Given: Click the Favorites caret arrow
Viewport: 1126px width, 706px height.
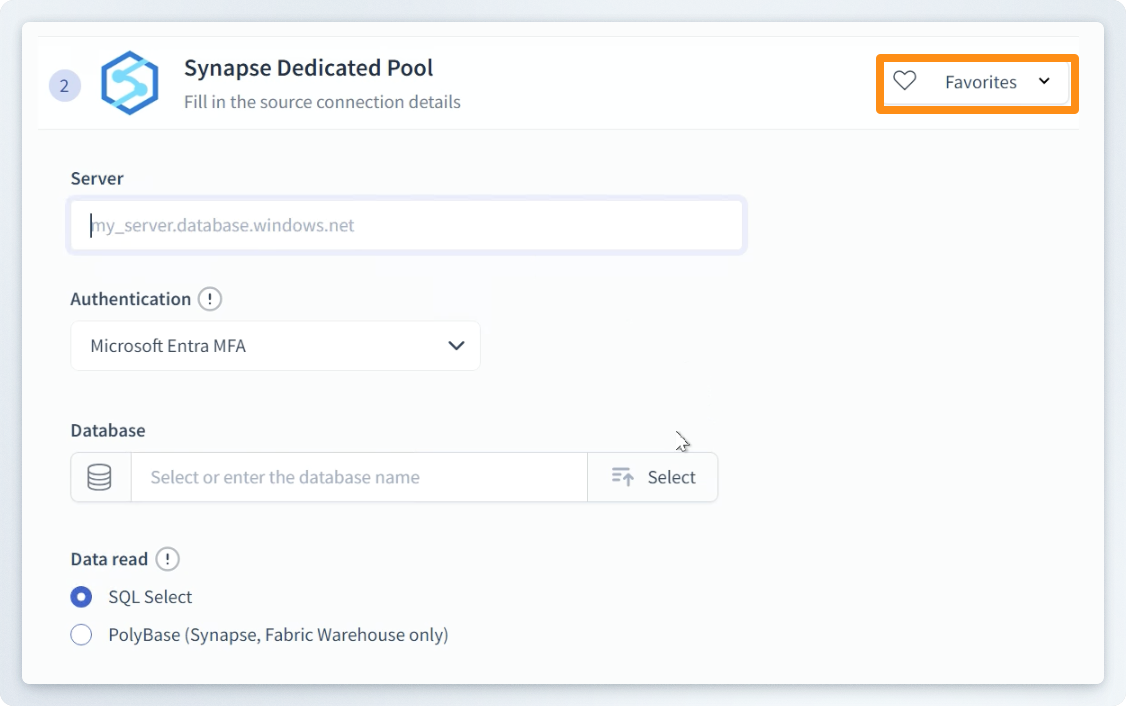Looking at the screenshot, I should point(1044,82).
